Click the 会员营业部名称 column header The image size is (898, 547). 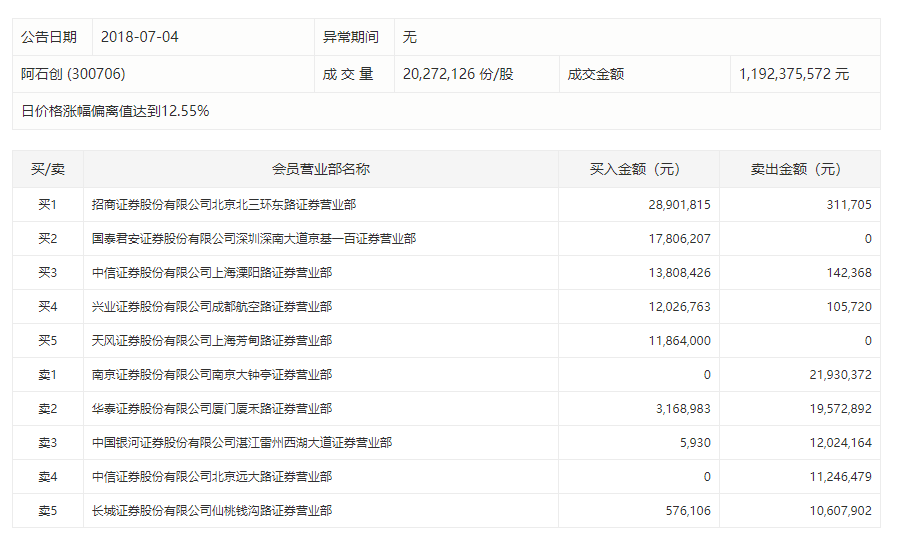tap(320, 169)
